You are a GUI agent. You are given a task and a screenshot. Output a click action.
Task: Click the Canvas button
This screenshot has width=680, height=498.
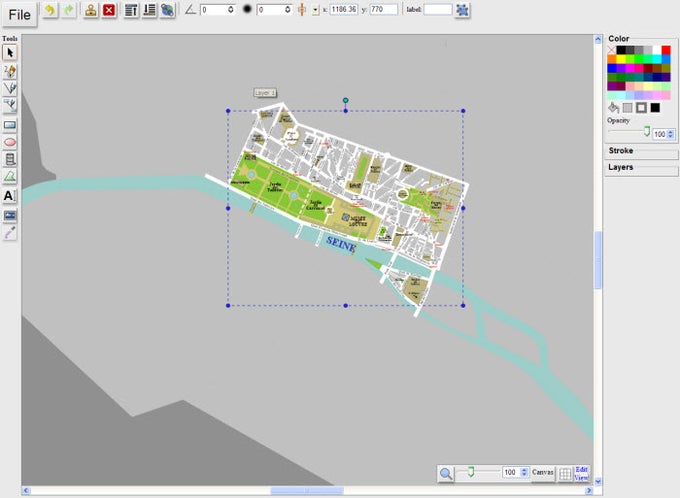pos(543,472)
